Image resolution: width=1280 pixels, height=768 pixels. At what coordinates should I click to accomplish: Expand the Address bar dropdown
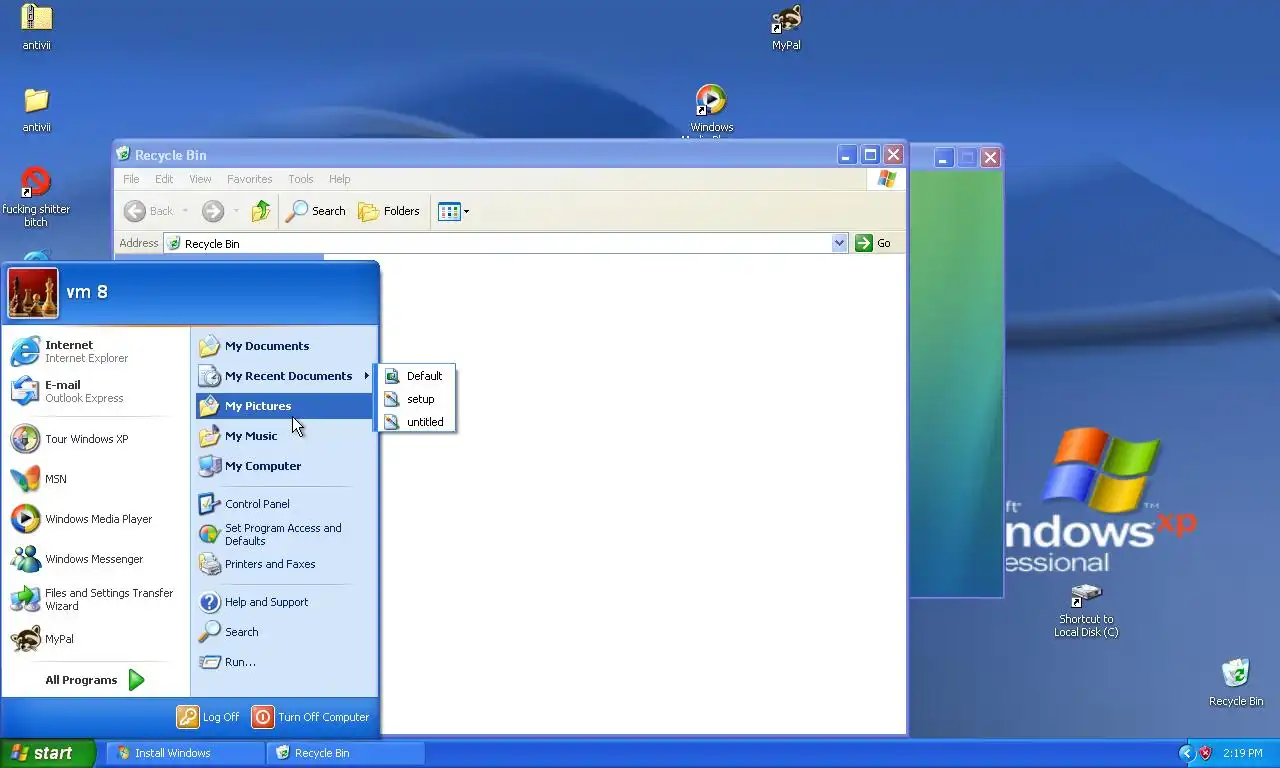840,243
